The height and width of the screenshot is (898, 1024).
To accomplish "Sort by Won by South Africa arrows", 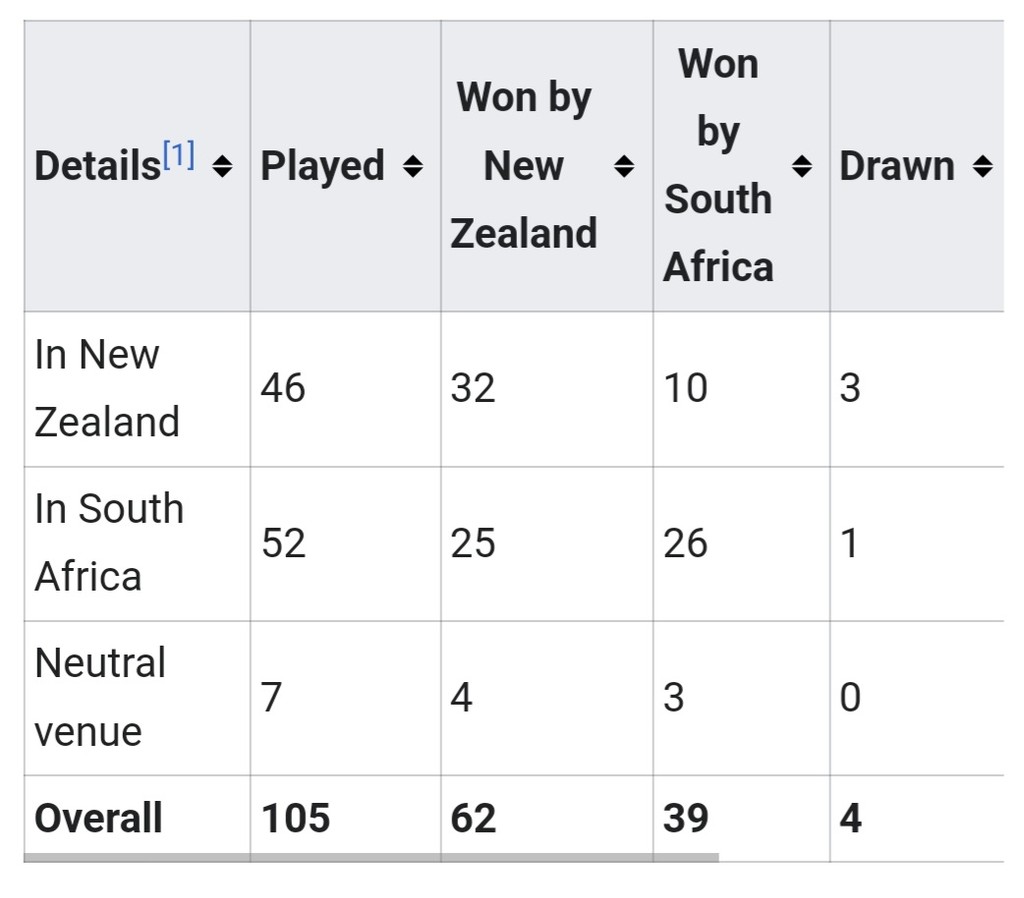I will [802, 167].
